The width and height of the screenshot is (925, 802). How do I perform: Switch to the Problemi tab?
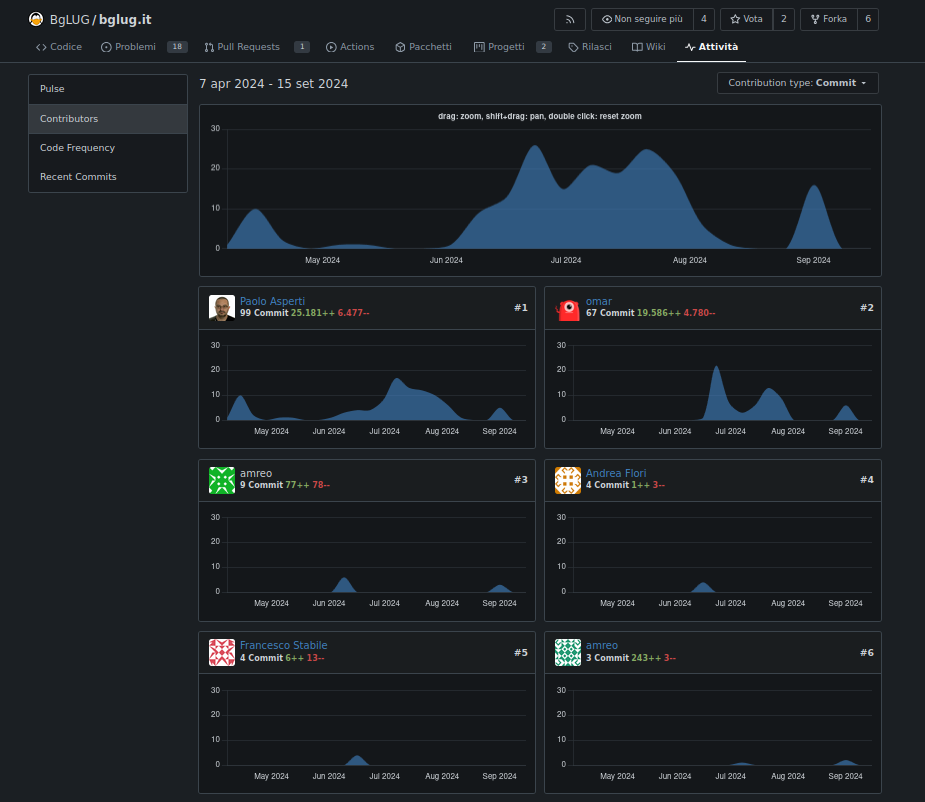[x=144, y=47]
